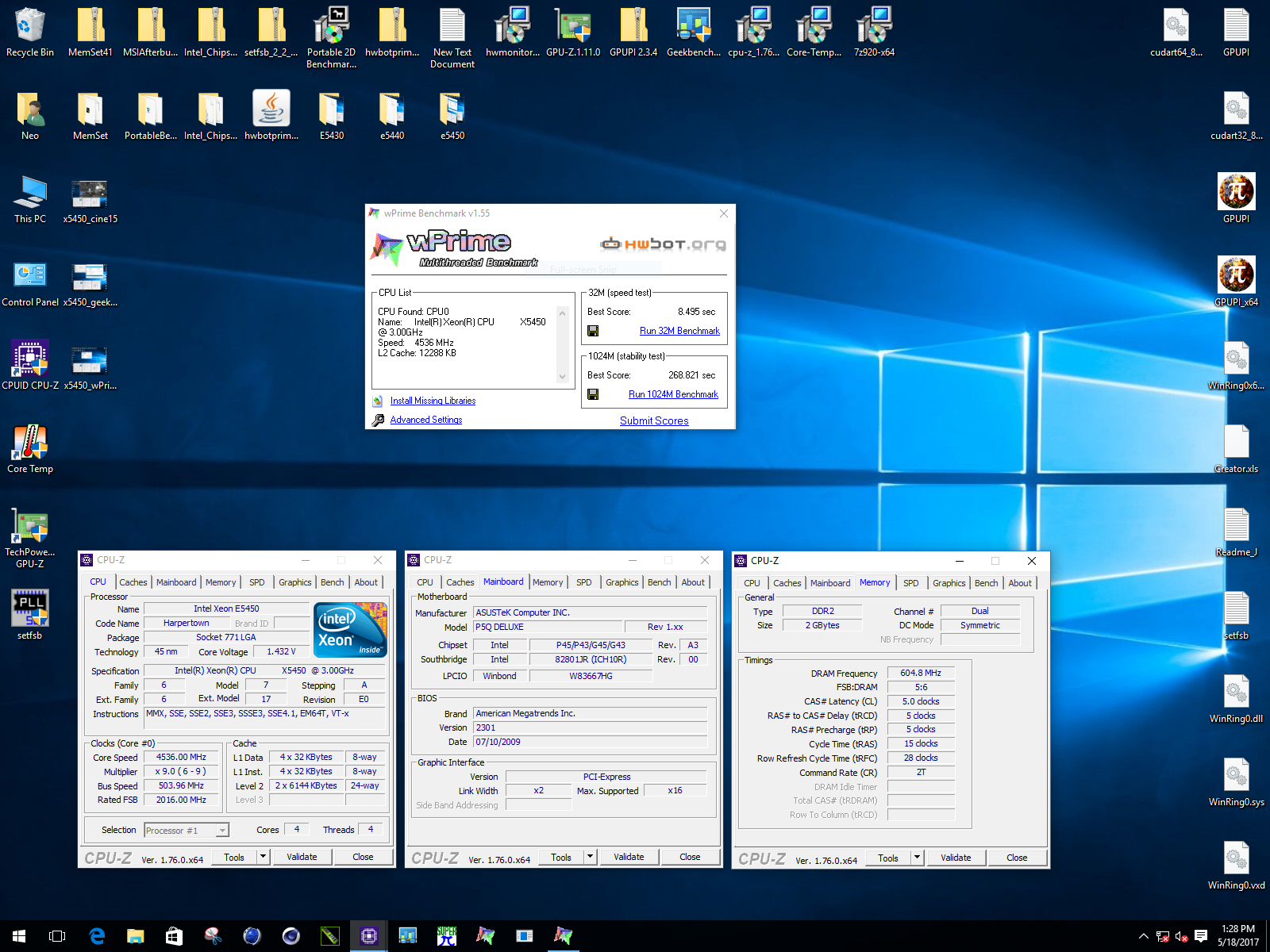Click Tools button in Mainboard CPU-Z window
Image resolution: width=1270 pixels, height=952 pixels.
[x=561, y=857]
